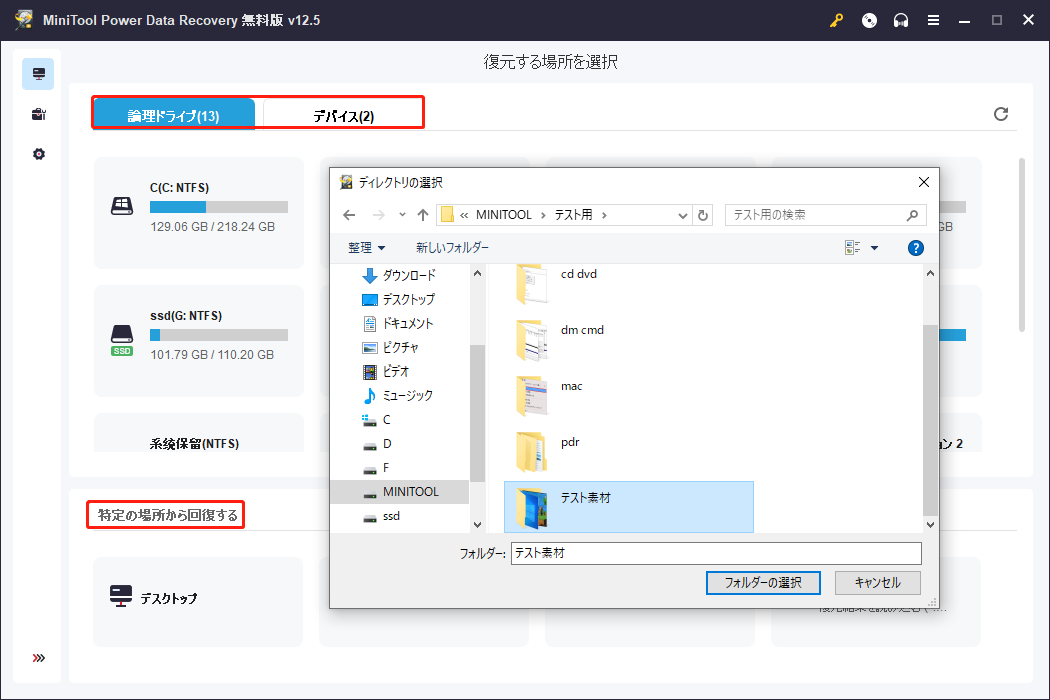Image resolution: width=1050 pixels, height=700 pixels.
Task: Change the dialog view layout icon
Action: (852, 248)
